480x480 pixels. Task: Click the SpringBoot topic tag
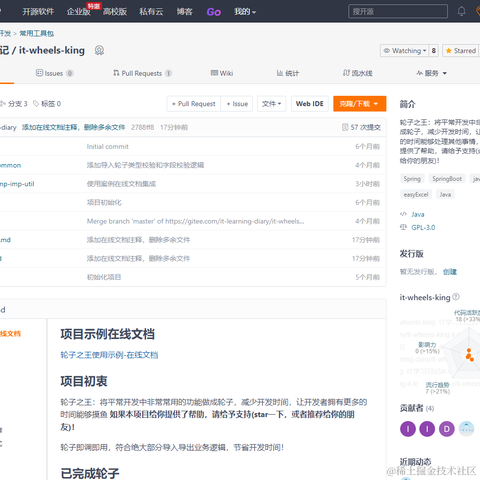447,179
